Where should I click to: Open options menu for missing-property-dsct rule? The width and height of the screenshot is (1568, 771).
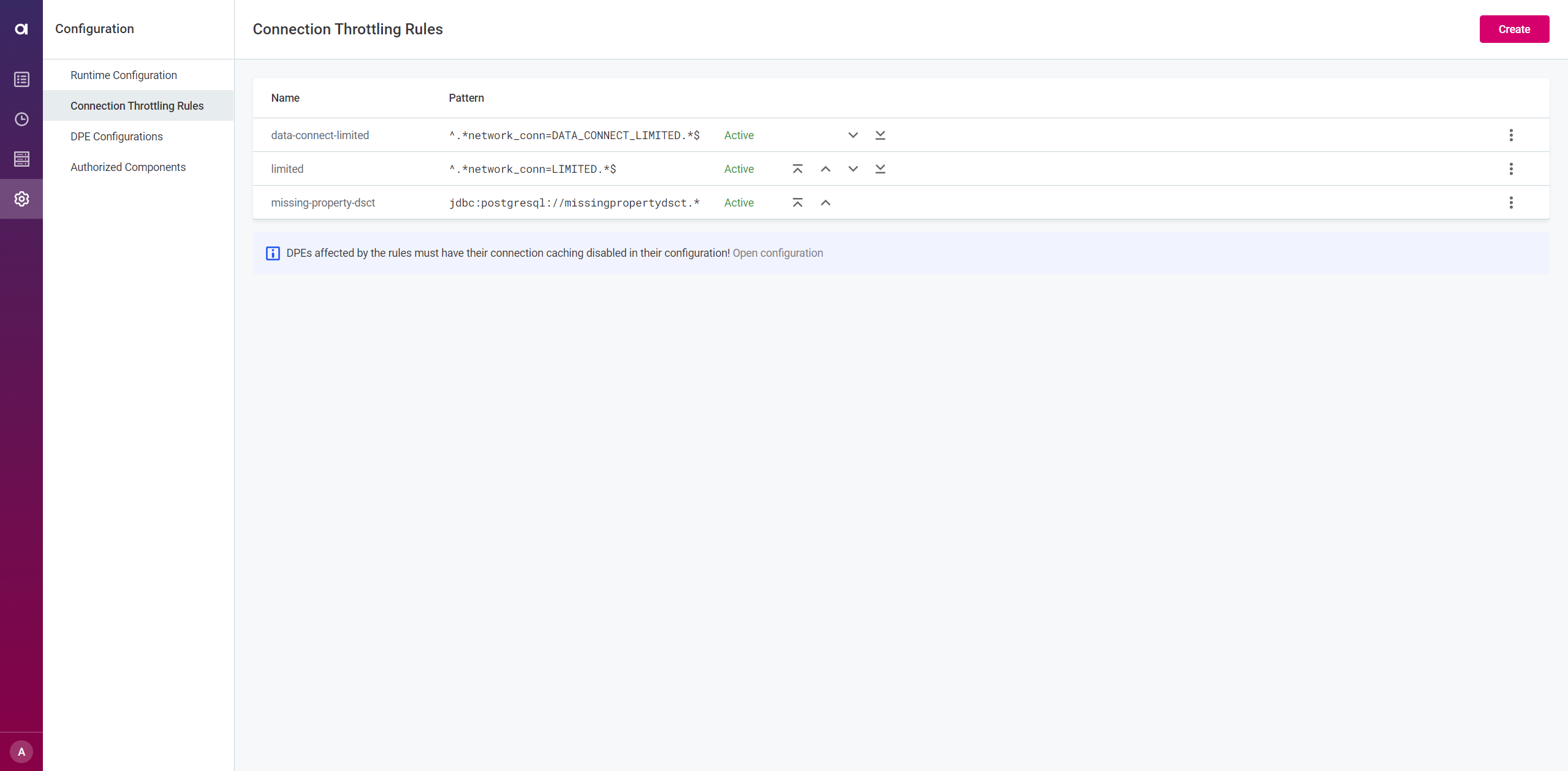1511,203
